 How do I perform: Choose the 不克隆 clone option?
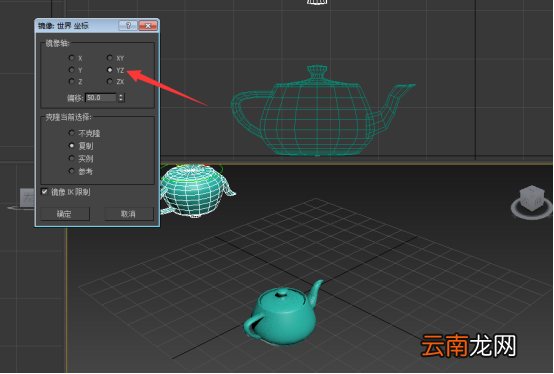click(72, 133)
